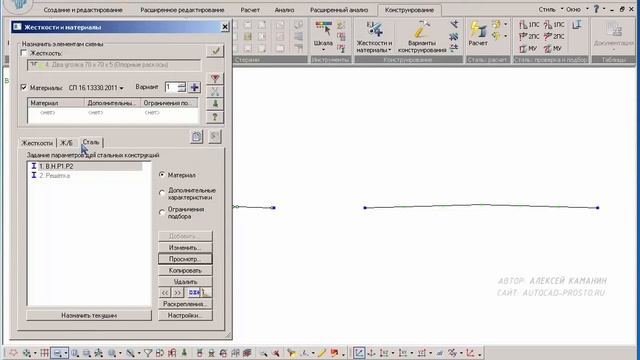Select Ограничения подбора radio button
640x360 pixels.
162,212
